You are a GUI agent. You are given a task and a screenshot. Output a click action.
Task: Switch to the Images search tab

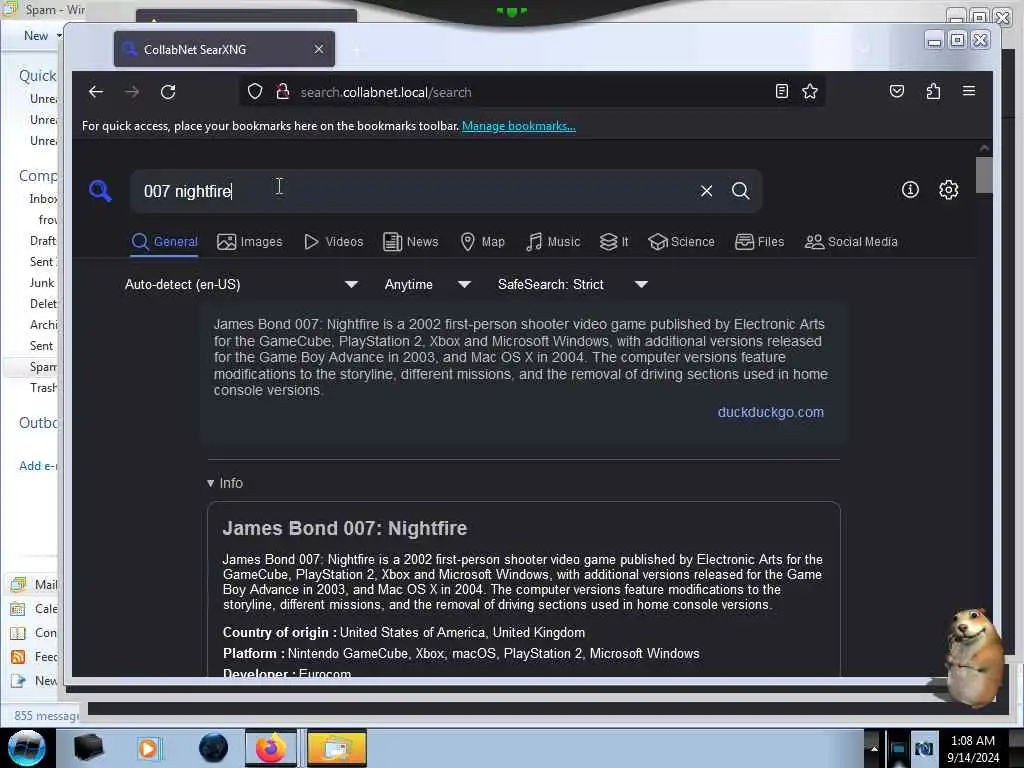point(249,242)
